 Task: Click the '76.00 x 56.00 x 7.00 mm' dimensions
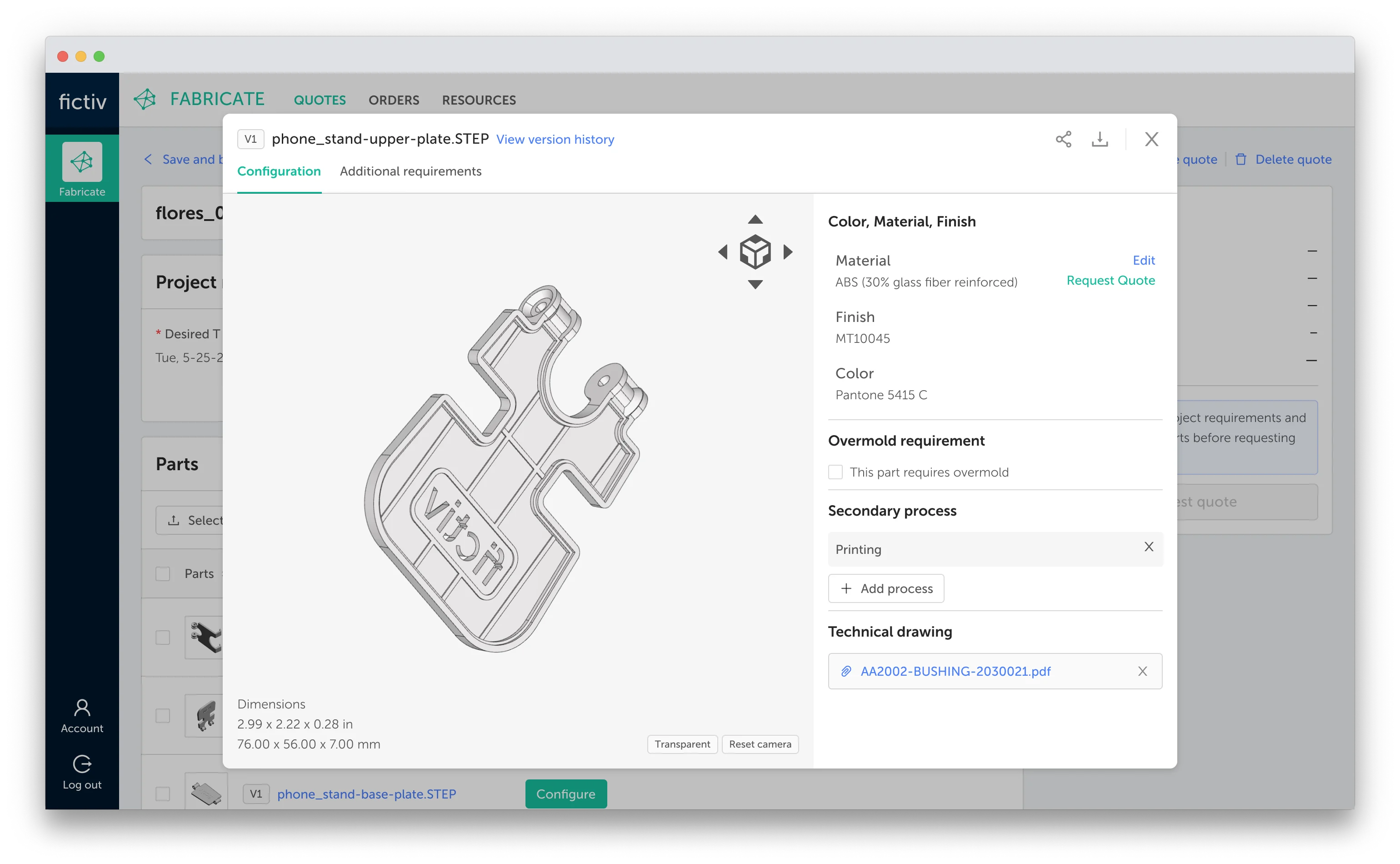coord(309,744)
